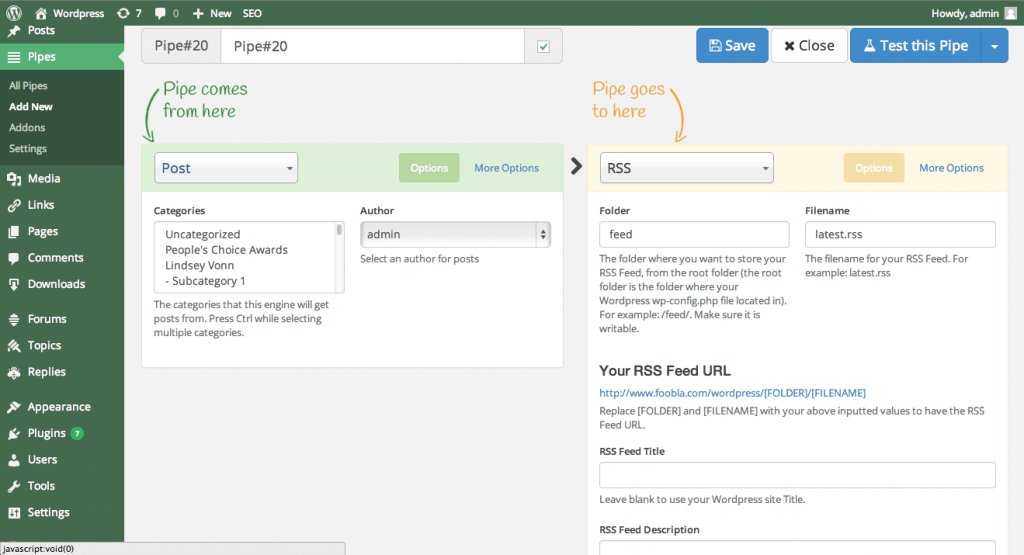Click the Tools wrench icon in sidebar
The image size is (1024, 555).
pyautogui.click(x=14, y=486)
